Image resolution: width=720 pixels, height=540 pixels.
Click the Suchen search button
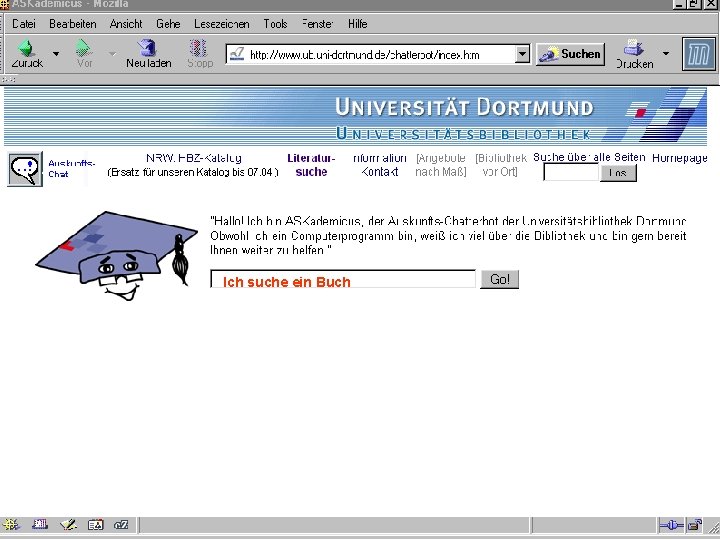coord(570,54)
